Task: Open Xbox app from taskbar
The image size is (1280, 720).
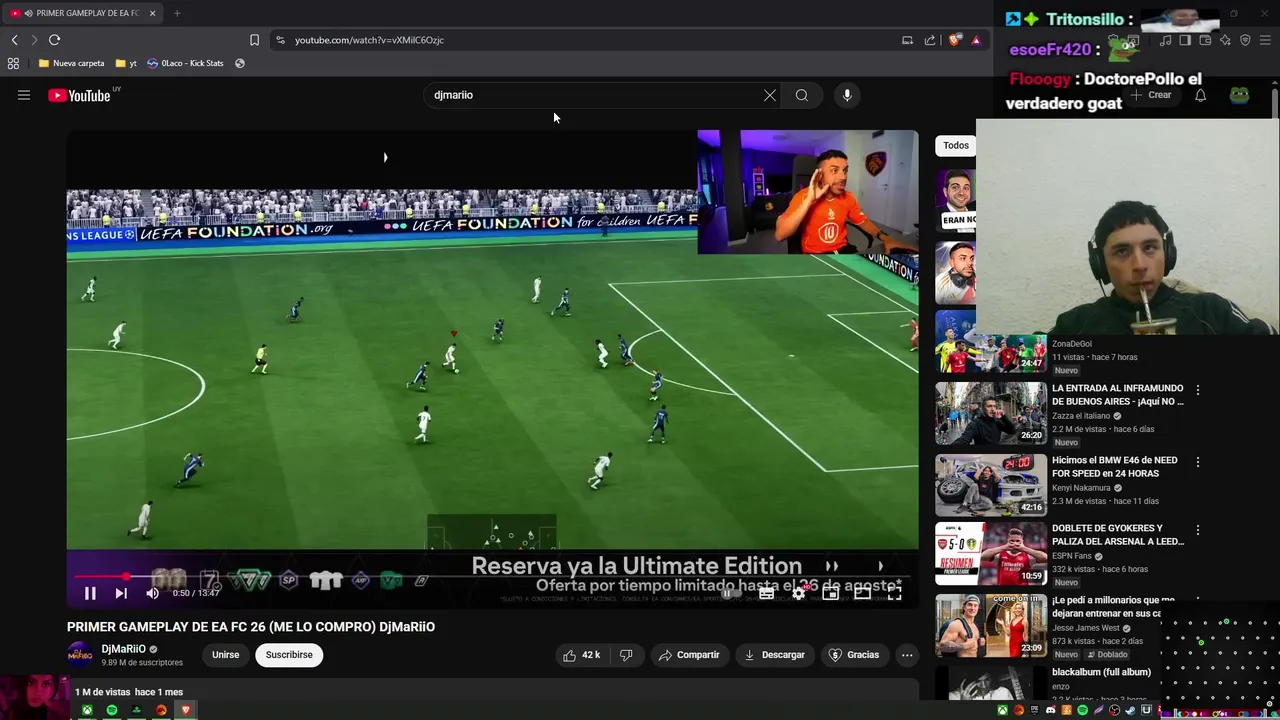Action: pyautogui.click(x=87, y=710)
